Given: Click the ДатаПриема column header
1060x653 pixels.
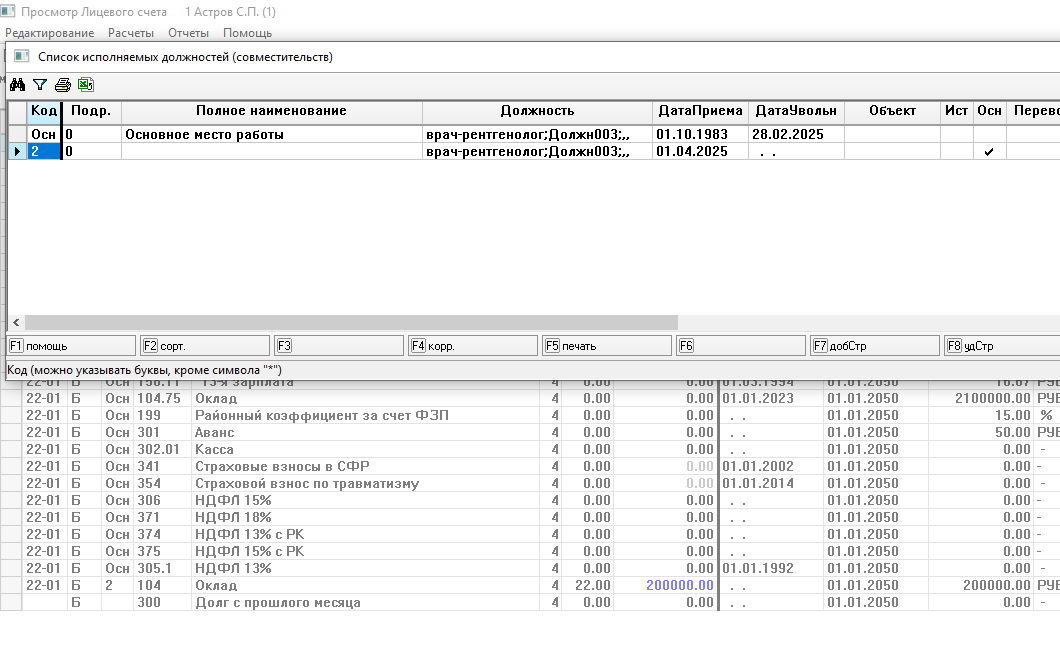Looking at the screenshot, I should [700, 111].
